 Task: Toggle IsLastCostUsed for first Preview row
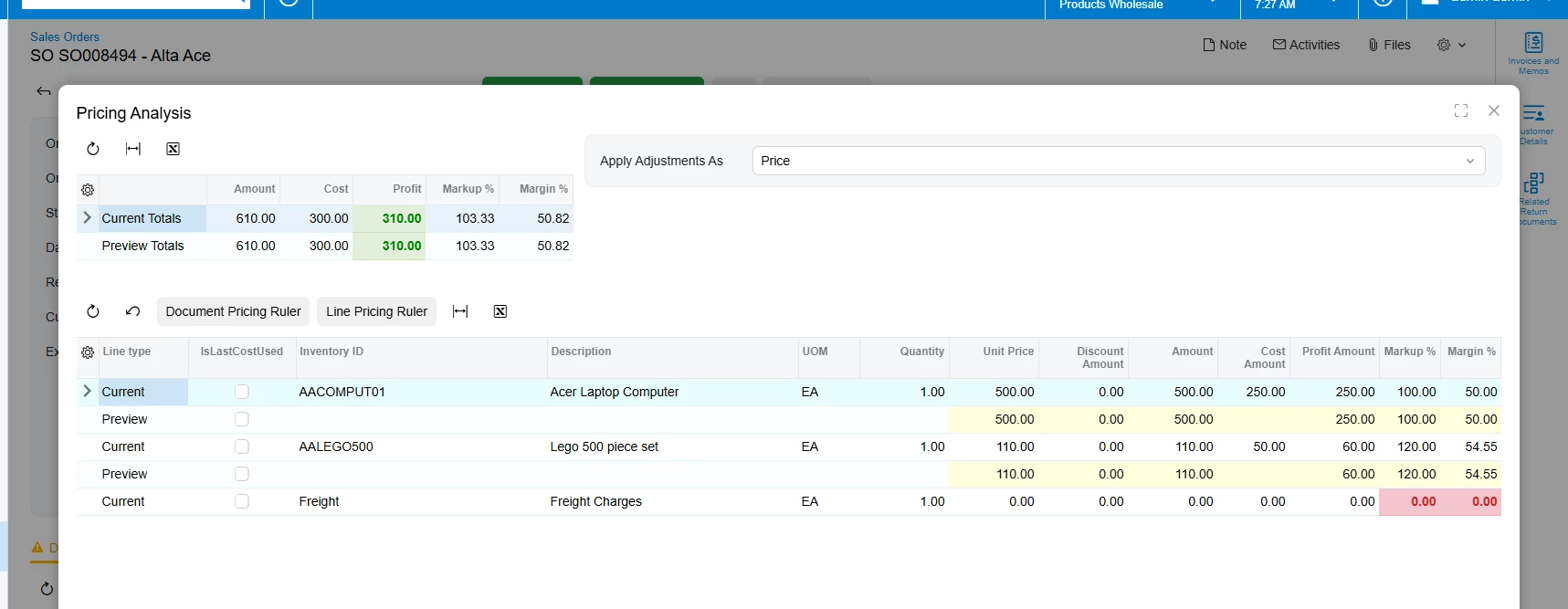coord(242,419)
